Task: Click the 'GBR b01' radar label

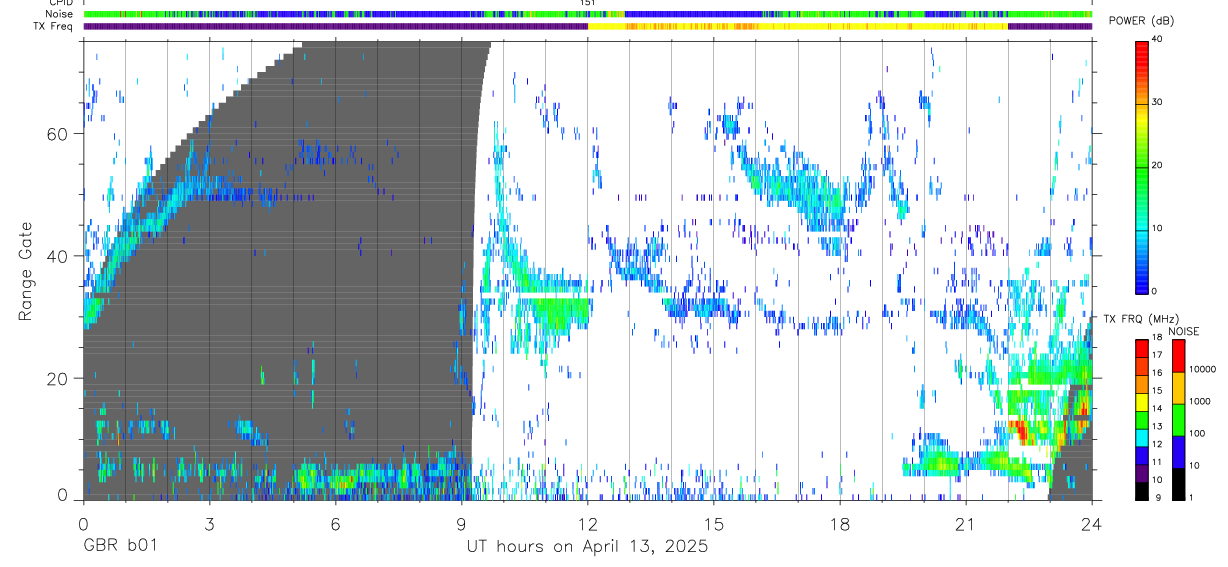Action: (119, 546)
